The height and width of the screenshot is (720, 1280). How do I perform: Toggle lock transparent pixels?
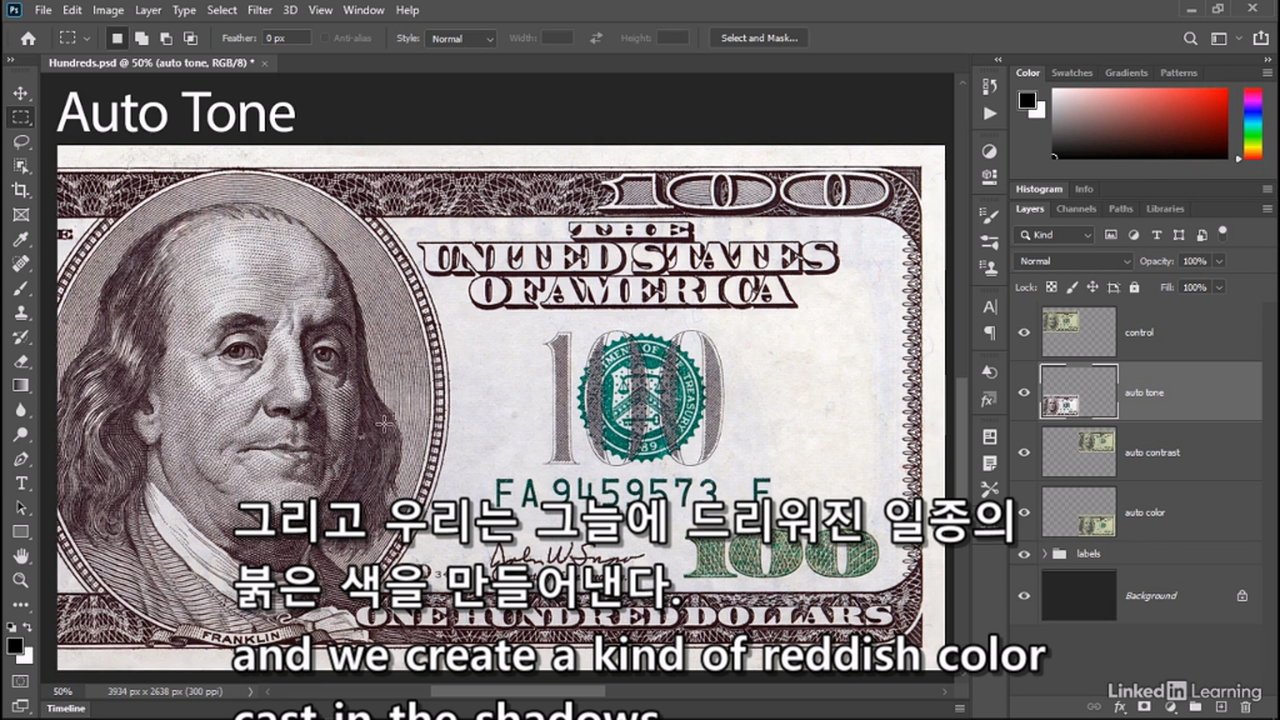tap(1051, 287)
